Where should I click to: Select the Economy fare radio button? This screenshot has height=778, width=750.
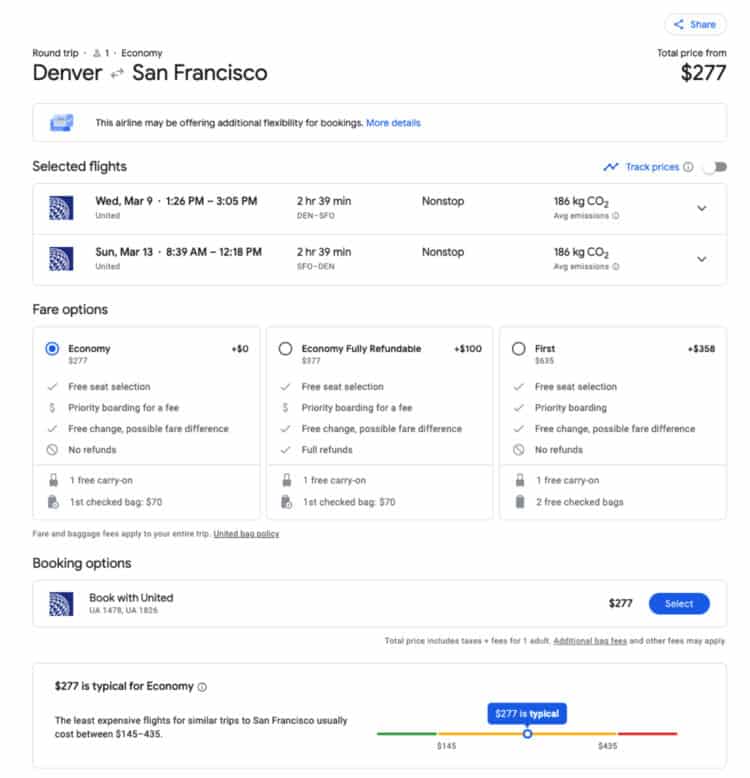[52, 349]
